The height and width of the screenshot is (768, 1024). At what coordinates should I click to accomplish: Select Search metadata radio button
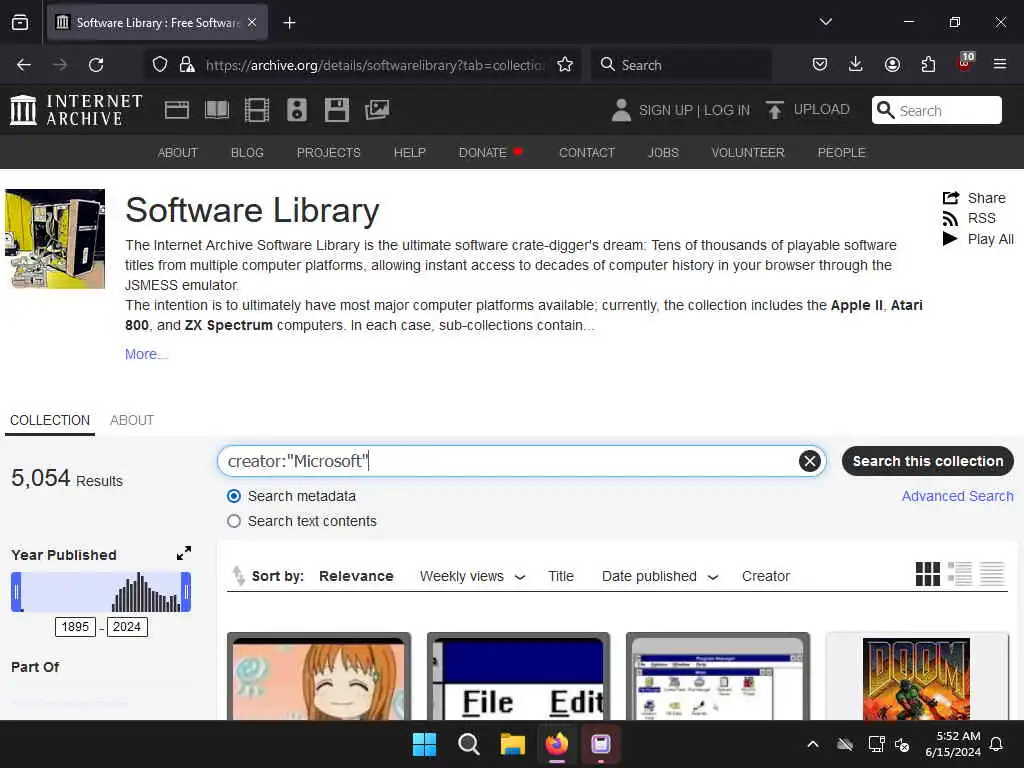click(x=234, y=496)
